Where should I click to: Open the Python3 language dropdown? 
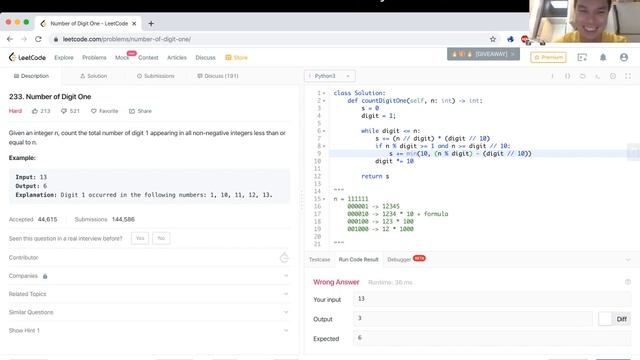click(x=330, y=76)
